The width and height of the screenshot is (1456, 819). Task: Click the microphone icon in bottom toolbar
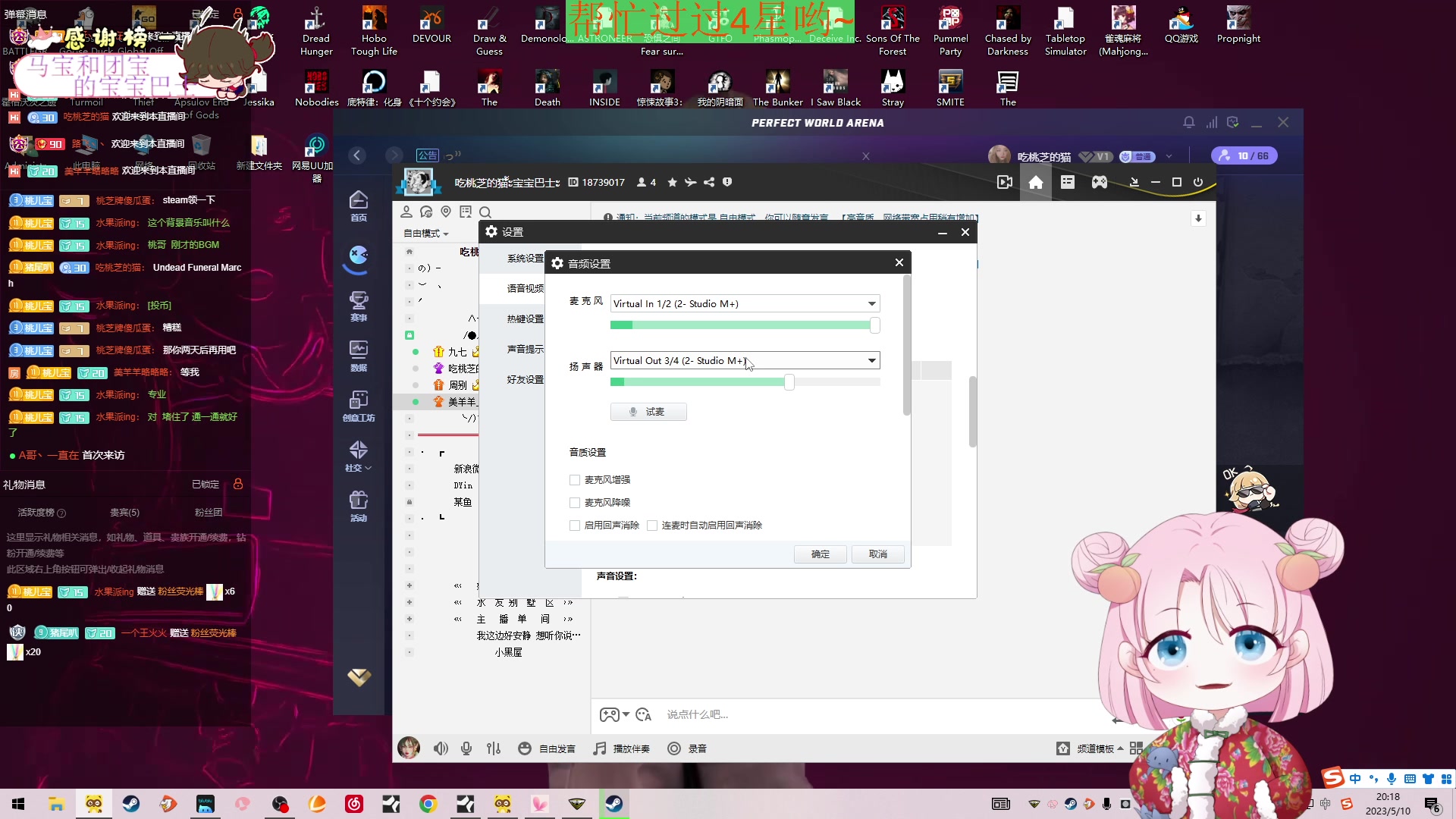coord(466,748)
